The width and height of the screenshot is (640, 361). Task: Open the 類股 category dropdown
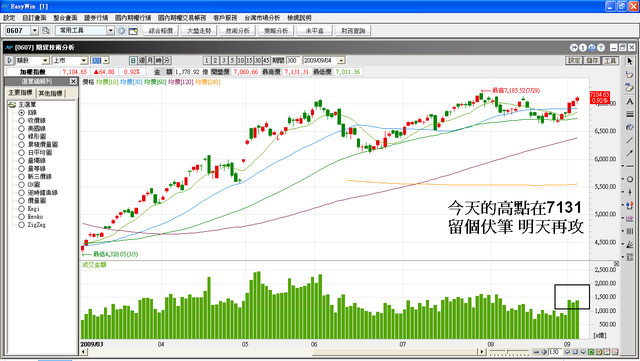coord(45,60)
